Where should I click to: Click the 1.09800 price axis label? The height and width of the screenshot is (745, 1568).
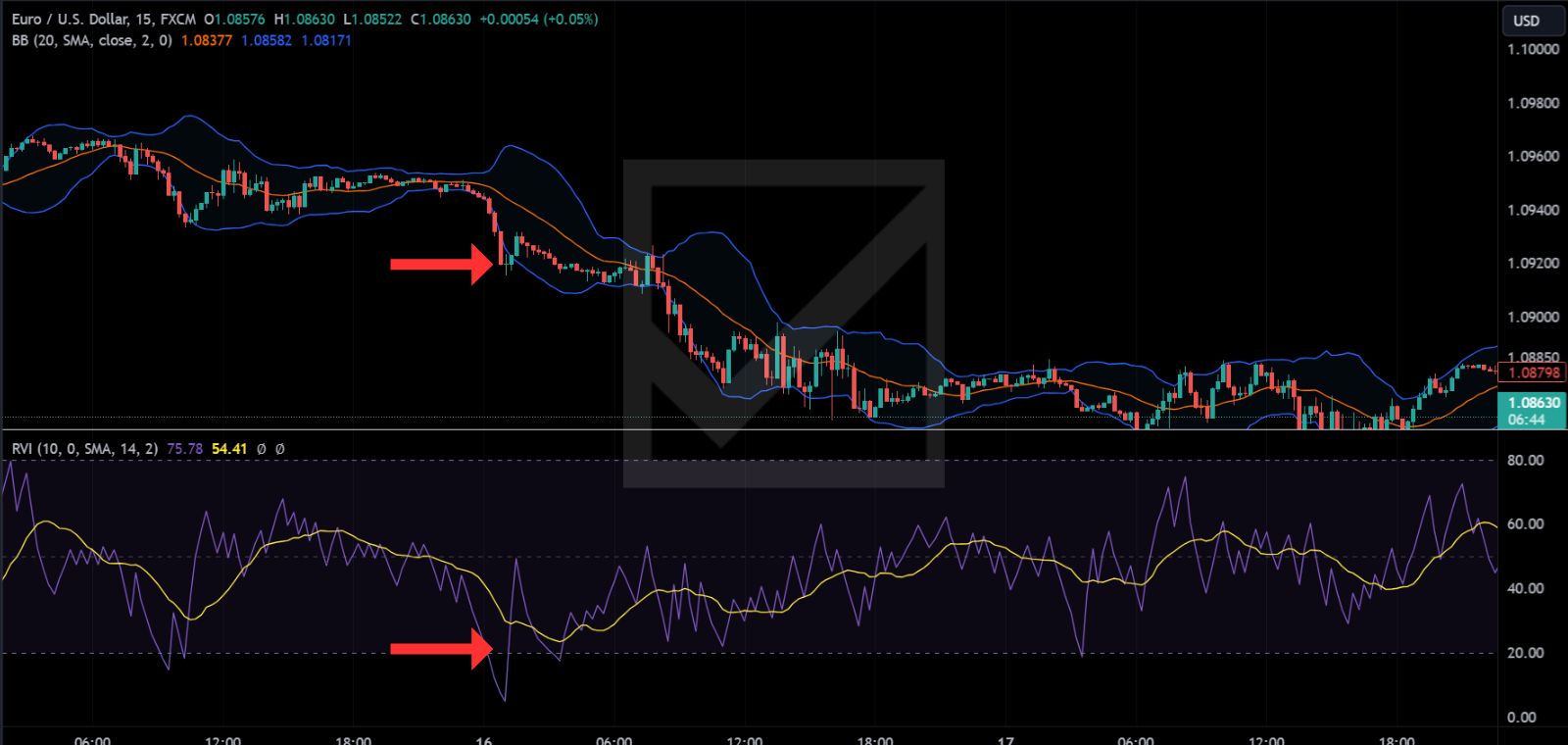click(x=1533, y=103)
